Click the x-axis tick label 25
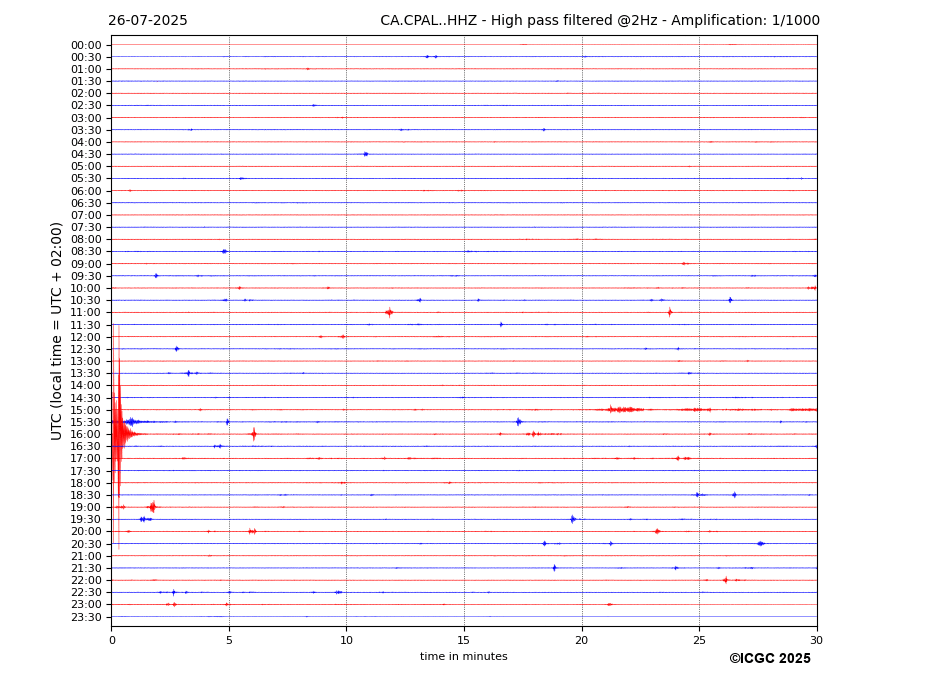This screenshot has height=696, width=927. pyautogui.click(x=699, y=640)
